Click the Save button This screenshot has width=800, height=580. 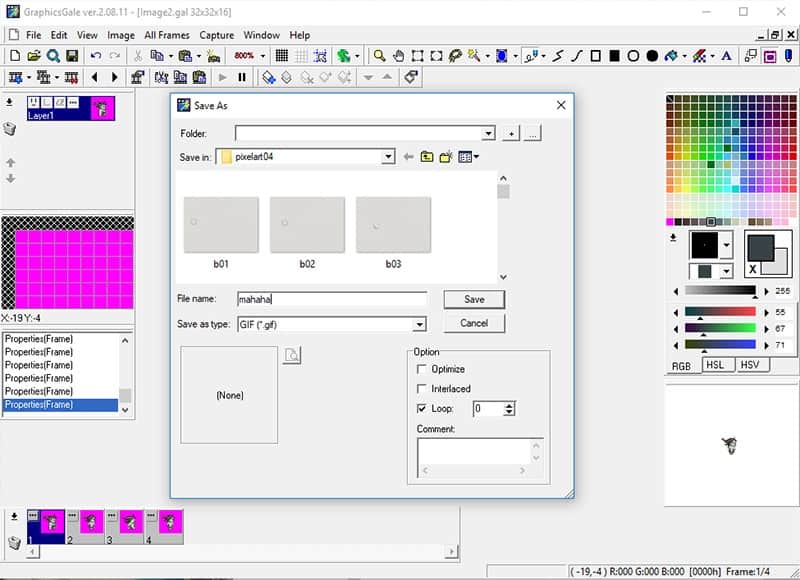tap(474, 299)
